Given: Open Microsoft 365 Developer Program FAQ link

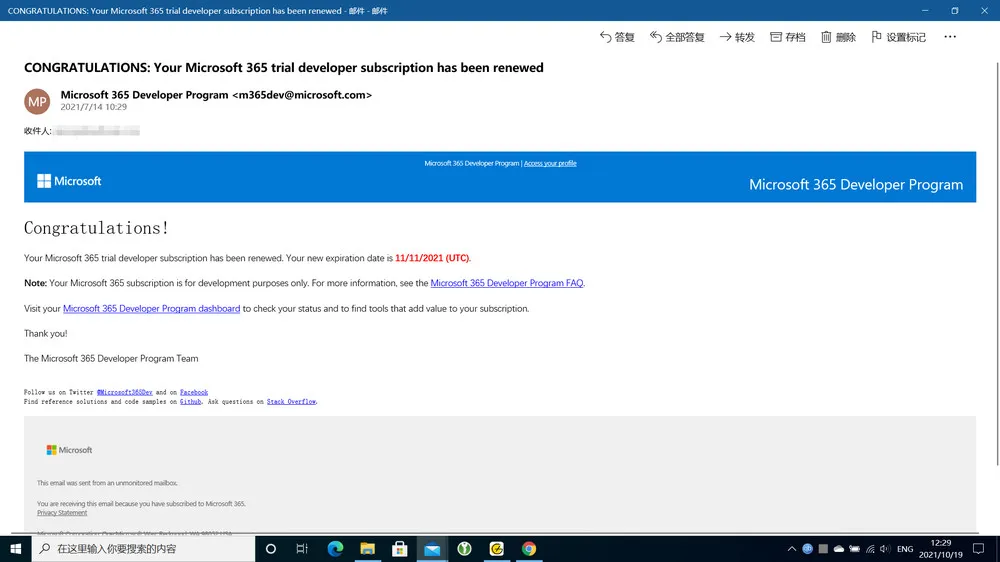Looking at the screenshot, I should [506, 284].
